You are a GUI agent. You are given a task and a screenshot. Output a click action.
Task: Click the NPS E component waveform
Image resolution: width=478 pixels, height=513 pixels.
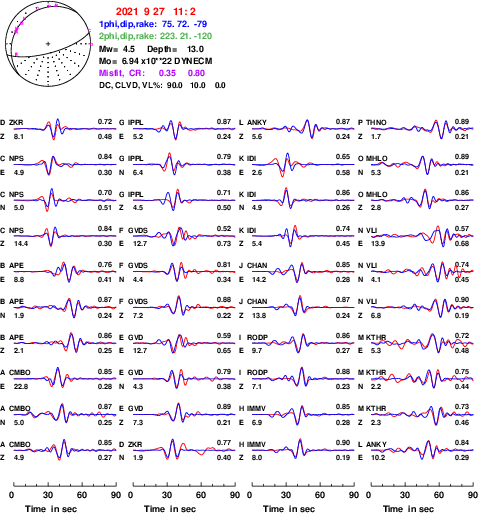click(63, 165)
